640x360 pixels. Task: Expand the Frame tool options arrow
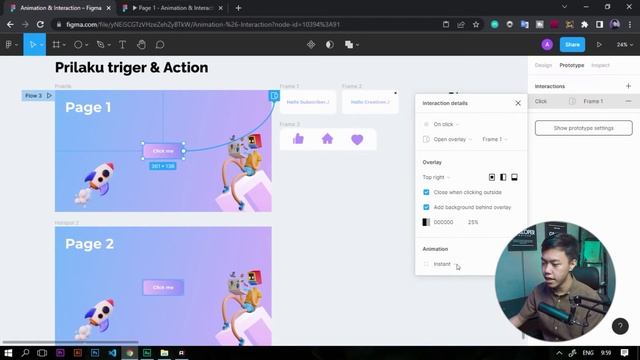click(x=64, y=45)
